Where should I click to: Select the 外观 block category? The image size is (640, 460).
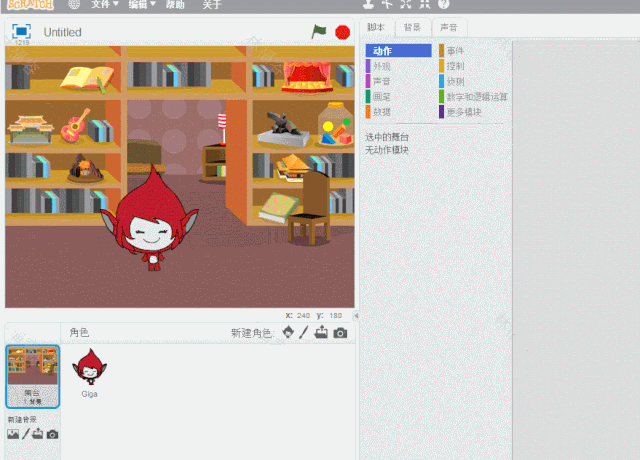382,66
